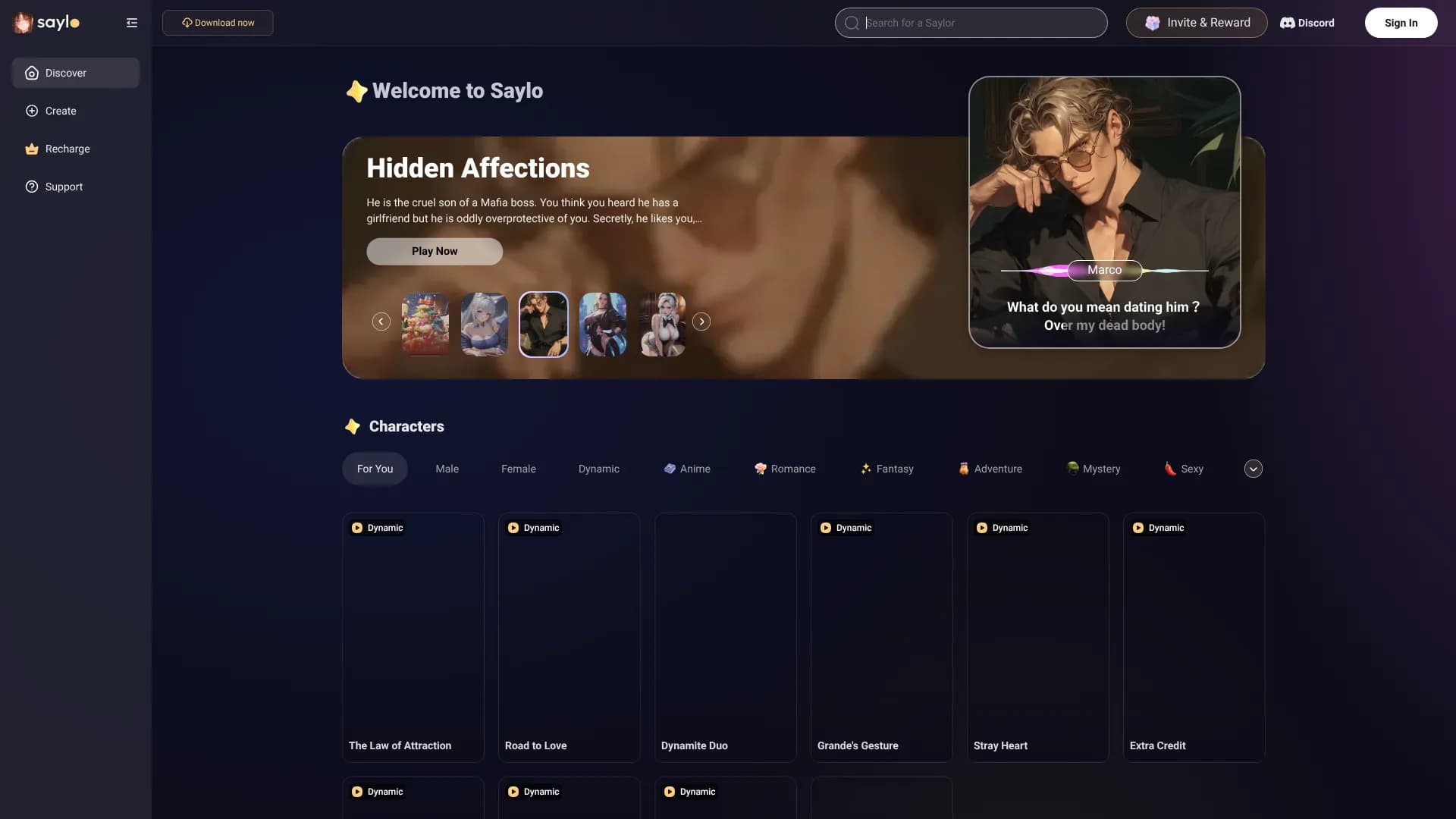This screenshot has height=819, width=1456.
Task: Select the Dynamic category tab
Action: (599, 469)
